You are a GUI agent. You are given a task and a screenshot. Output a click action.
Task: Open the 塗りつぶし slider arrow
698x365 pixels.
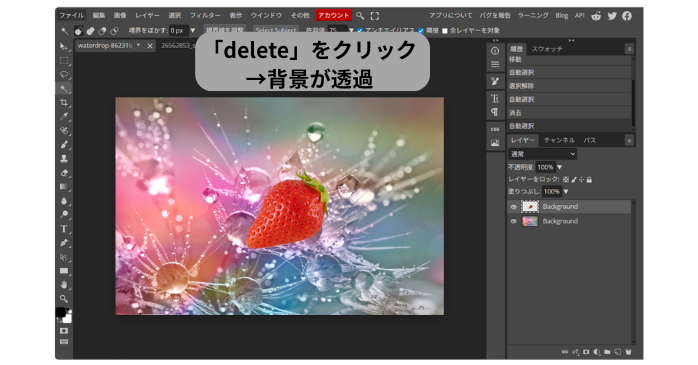[x=566, y=191]
